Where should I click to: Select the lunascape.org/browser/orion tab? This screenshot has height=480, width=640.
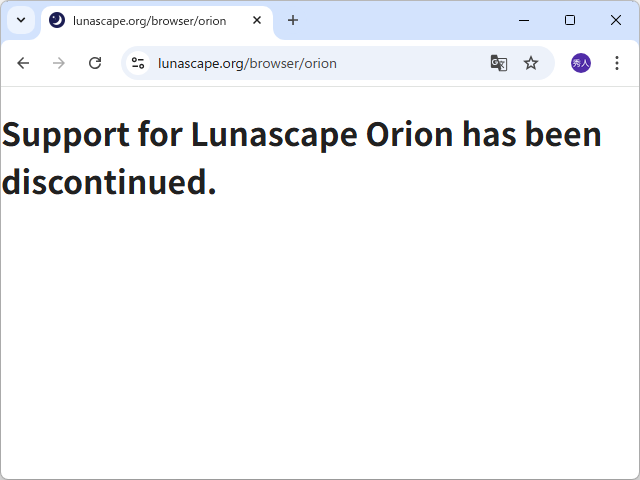157,21
